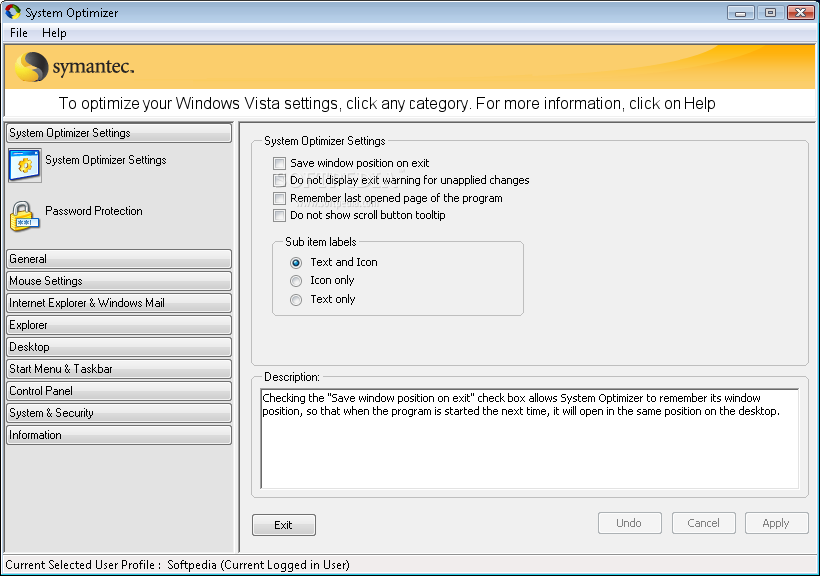Maximize the System Optimizer window
The image size is (820, 576).
(x=770, y=13)
